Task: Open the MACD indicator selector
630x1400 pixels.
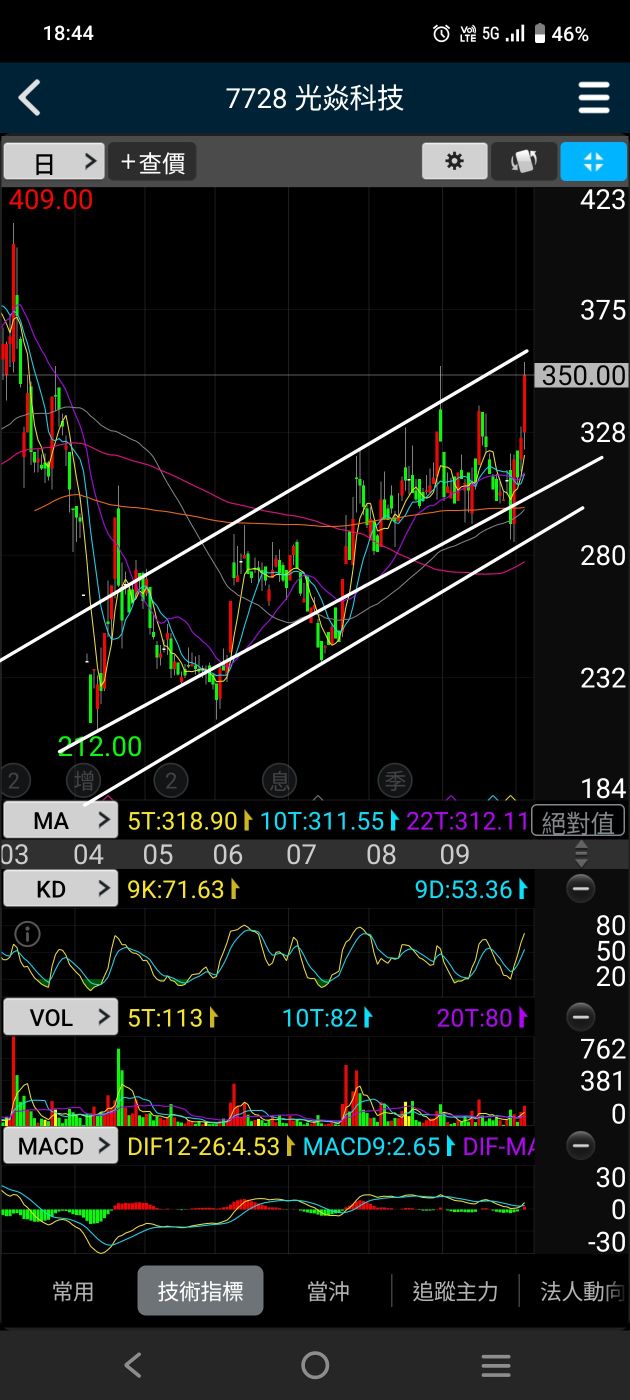Action: (x=61, y=1146)
